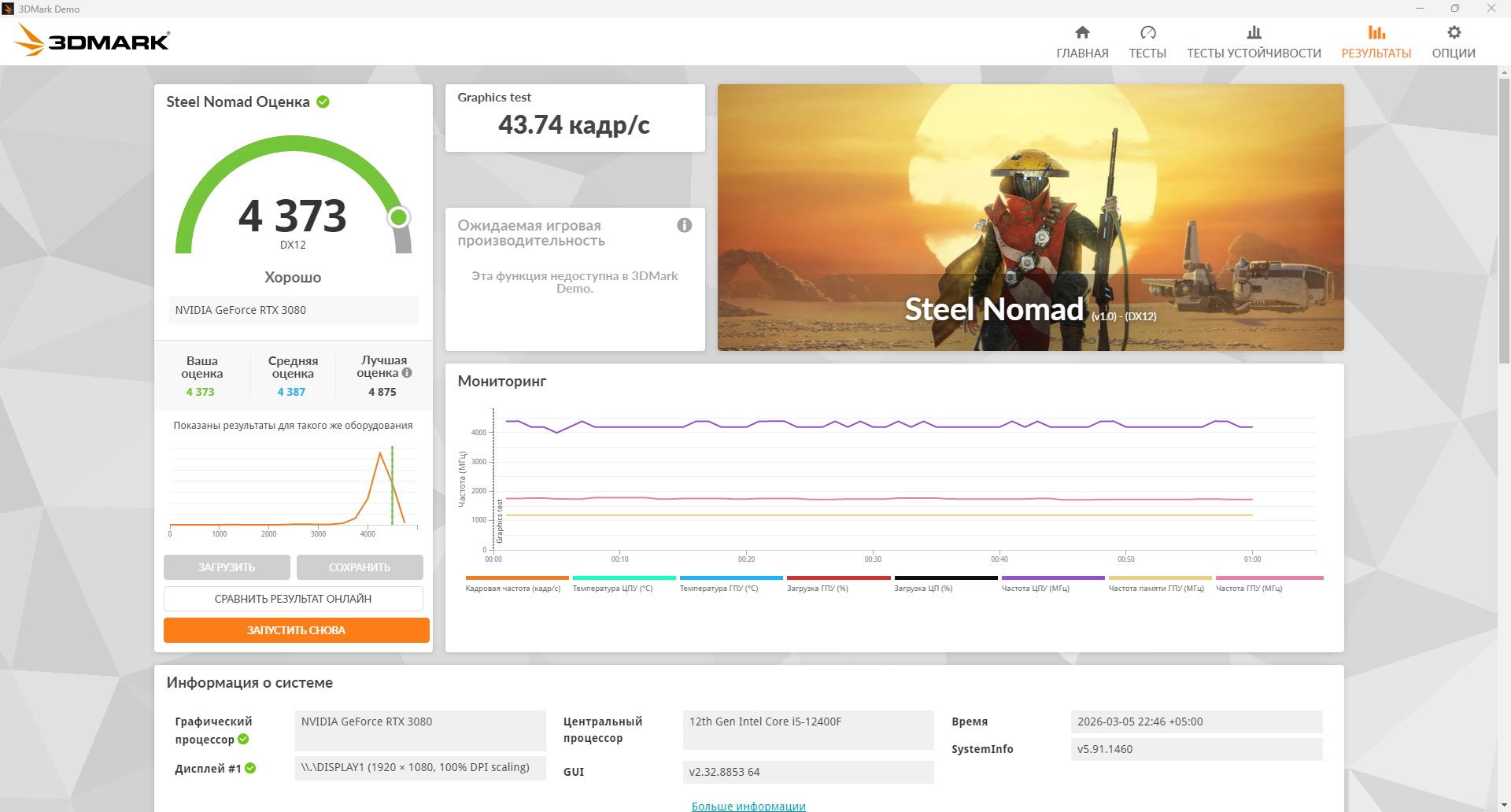Click the Хорошо rating label
Screen dimensions: 1511x812
click(x=293, y=277)
